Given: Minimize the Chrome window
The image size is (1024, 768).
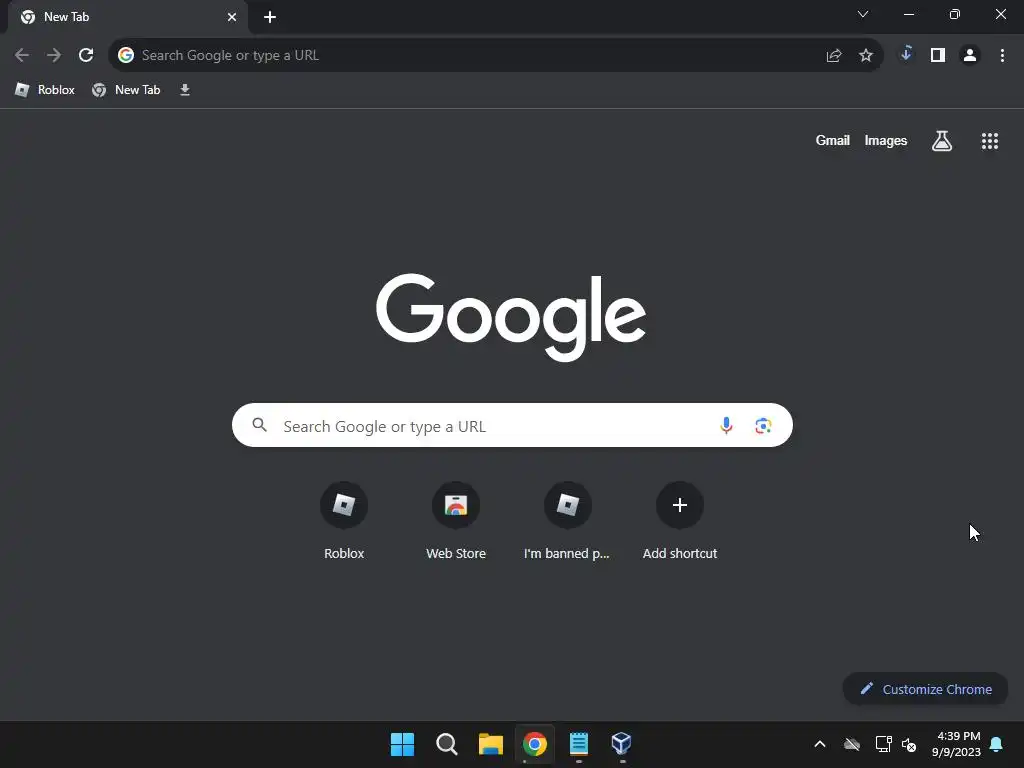Looking at the screenshot, I should coord(908,14).
